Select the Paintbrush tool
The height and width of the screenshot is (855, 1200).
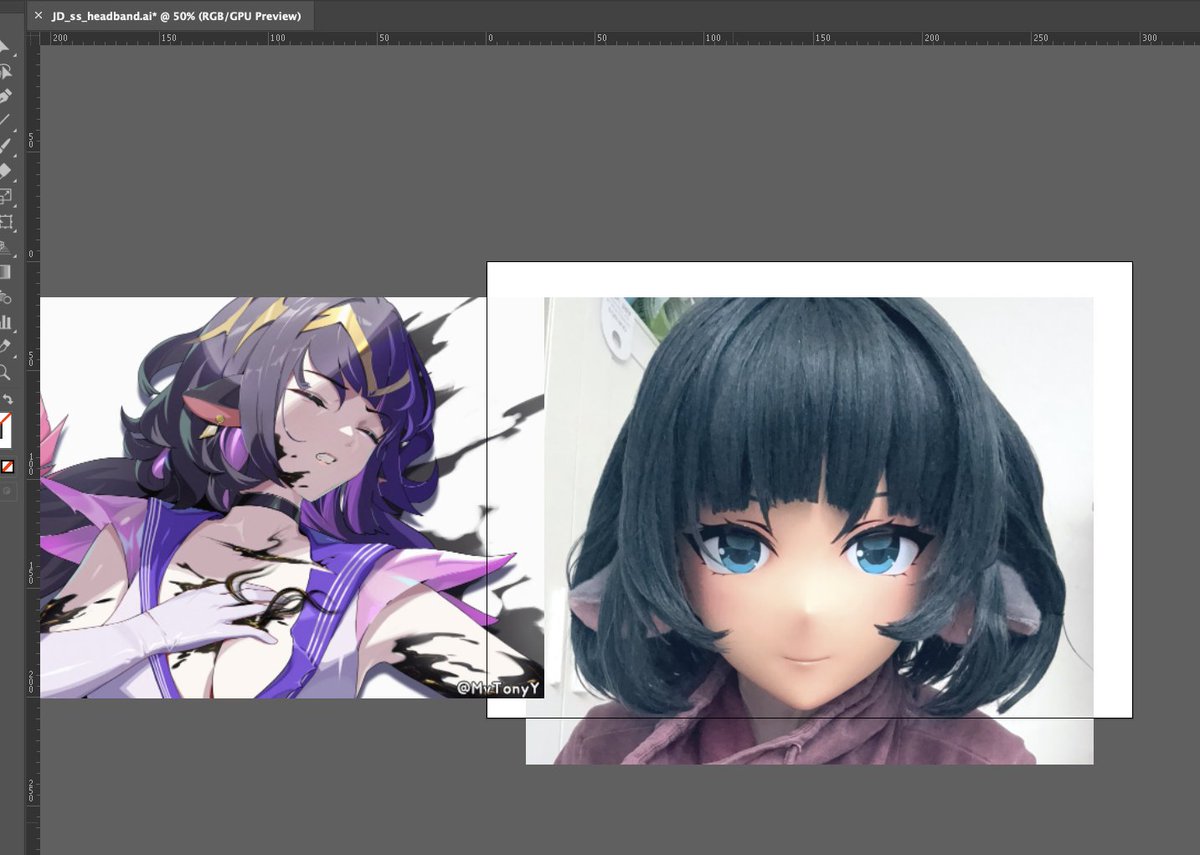[5, 146]
